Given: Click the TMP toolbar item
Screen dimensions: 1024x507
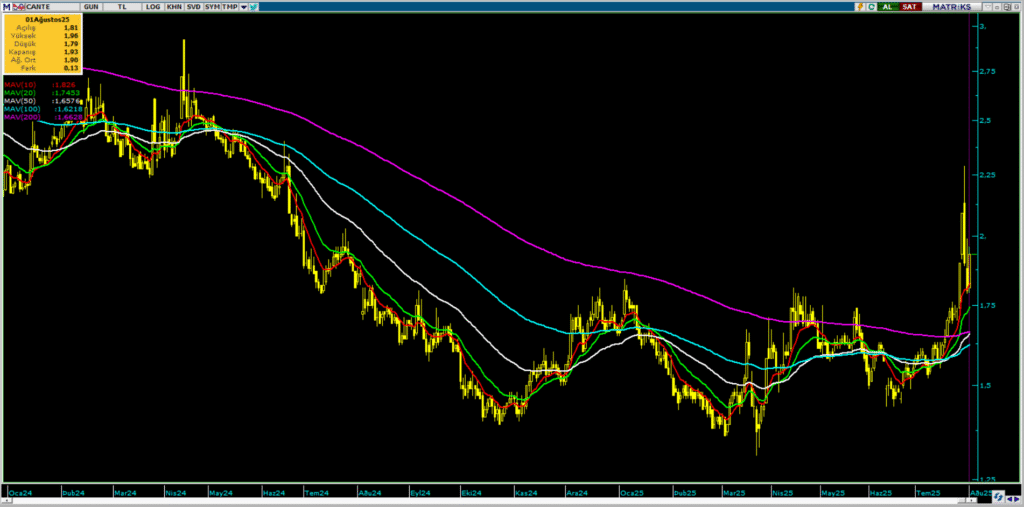Looking at the screenshot, I should (x=230, y=7).
